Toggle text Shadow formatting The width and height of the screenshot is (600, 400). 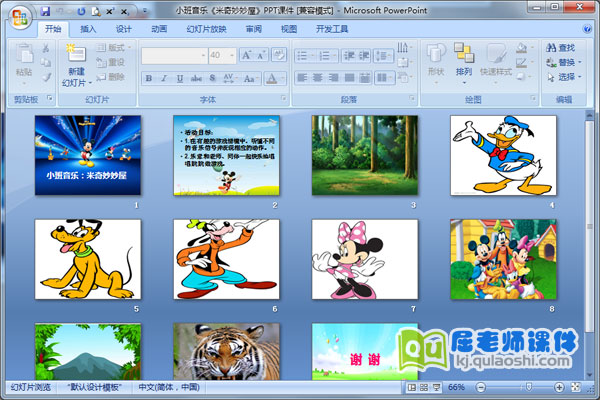(213, 78)
